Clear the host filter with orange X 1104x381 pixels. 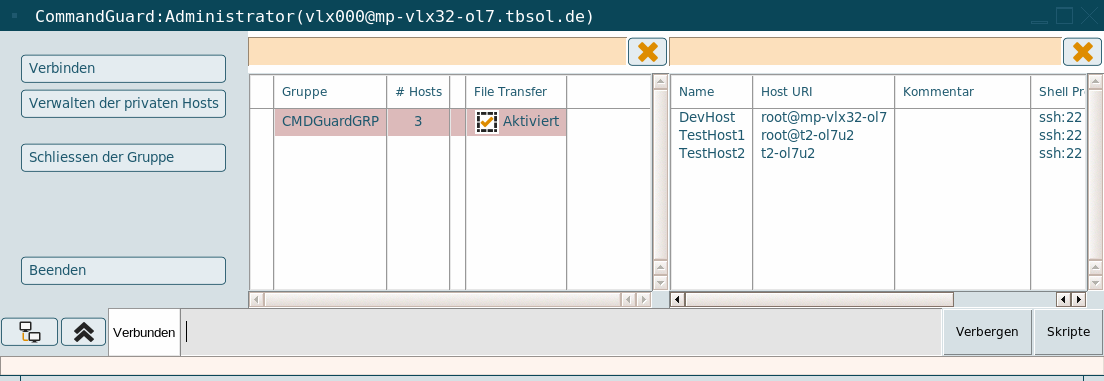coord(1082,52)
